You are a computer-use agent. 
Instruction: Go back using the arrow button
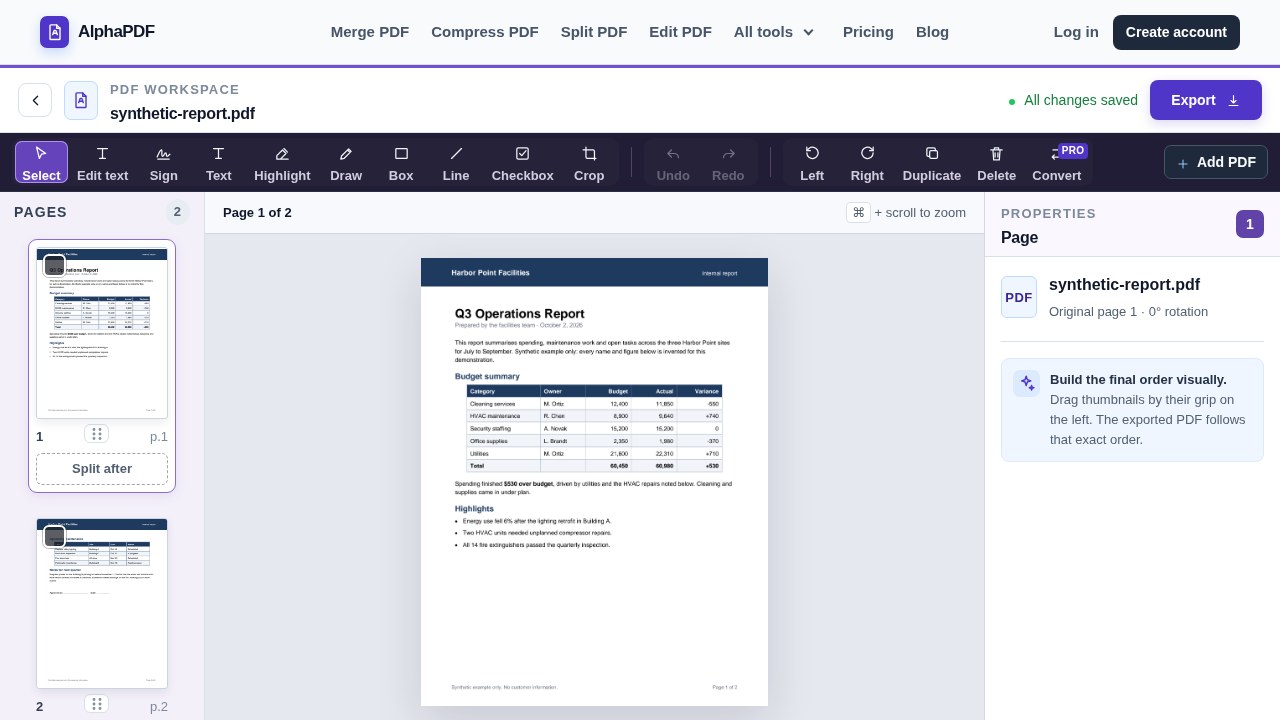pos(35,100)
